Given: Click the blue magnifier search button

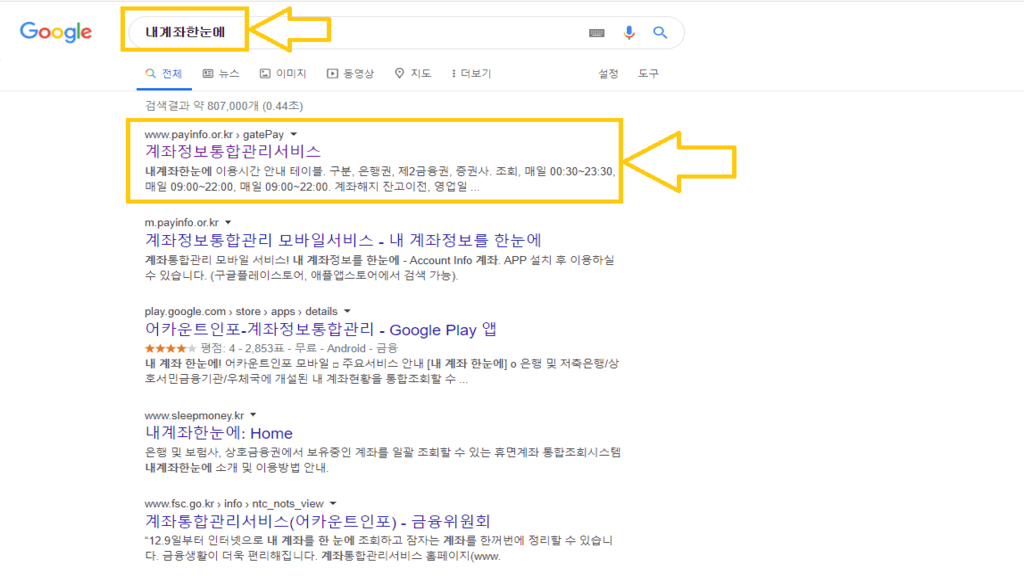Looking at the screenshot, I should tap(660, 33).
